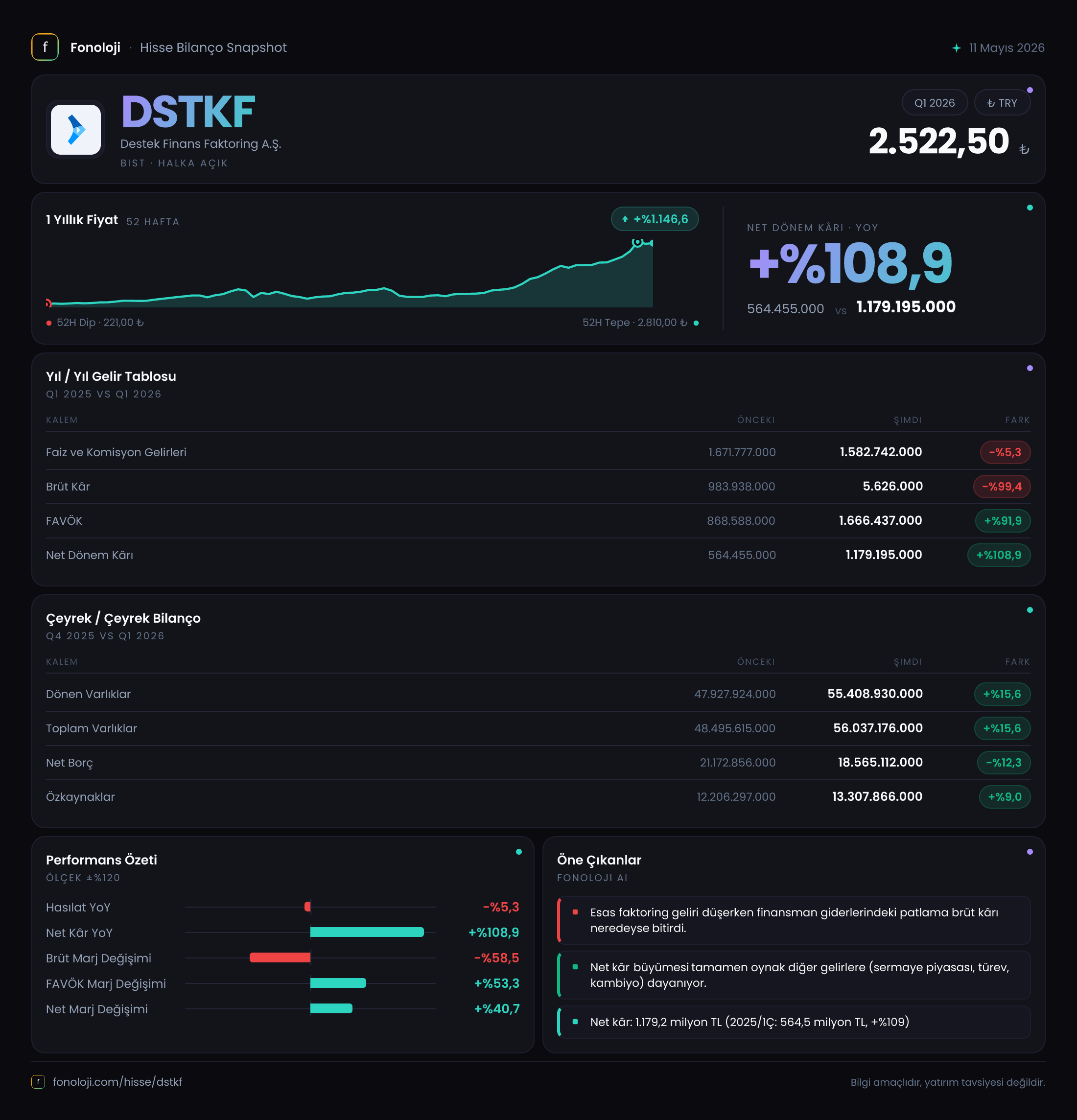Click the +%108,9 badge in Net Dönem Kârı row
The height and width of the screenshot is (1120, 1077).
click(x=999, y=556)
